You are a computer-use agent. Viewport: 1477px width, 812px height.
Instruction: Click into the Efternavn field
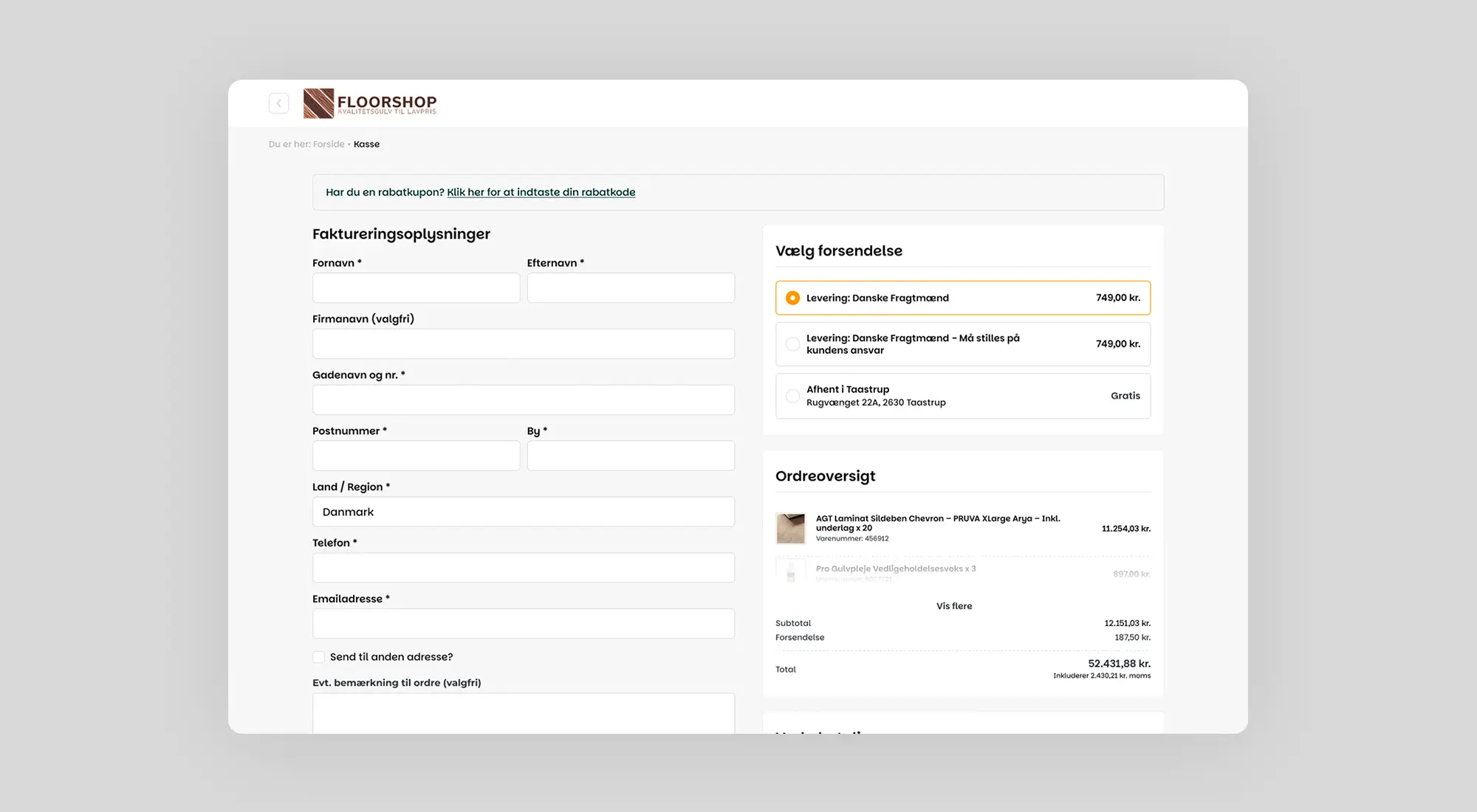[x=631, y=288]
